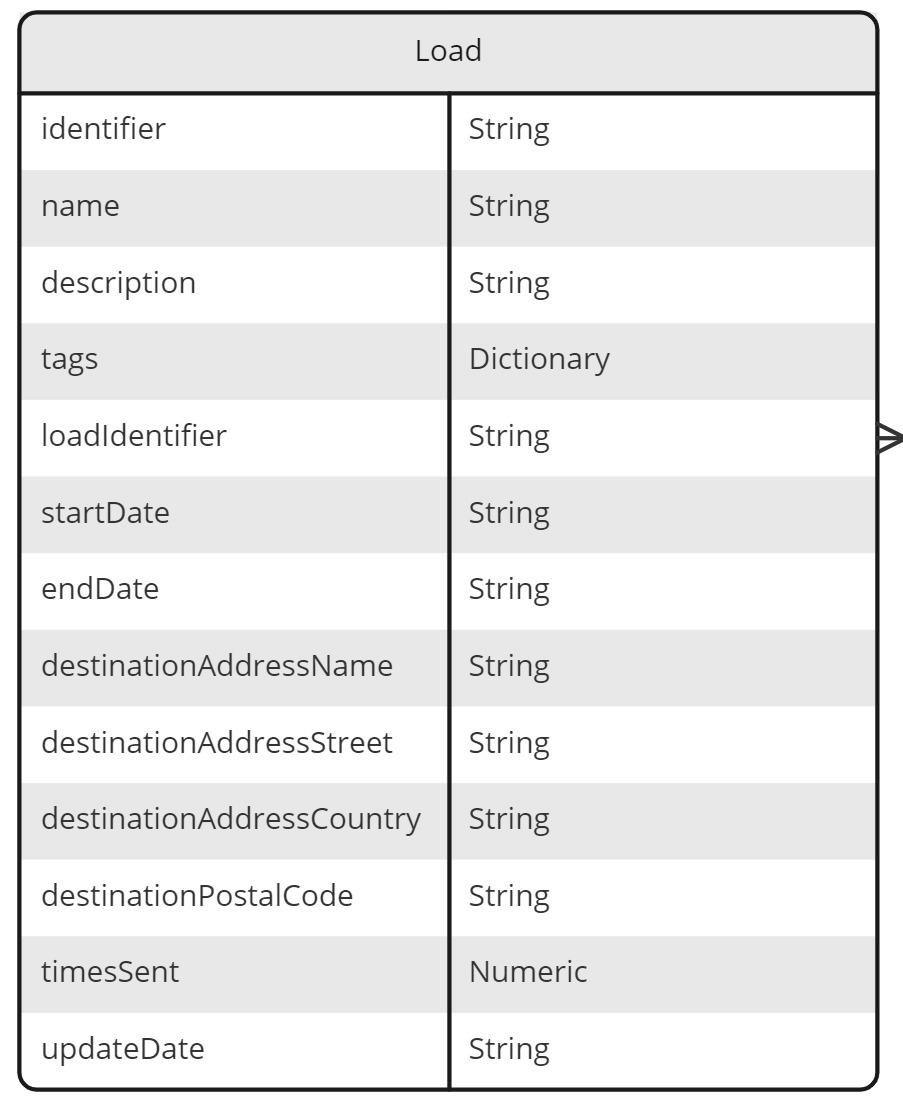The image size is (903, 1106).
Task: Select the tags attribute cell
Action: point(234,361)
